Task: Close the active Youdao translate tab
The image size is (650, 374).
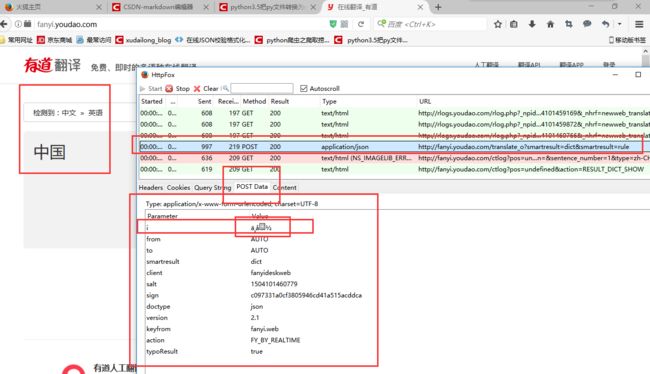Action: coord(420,7)
